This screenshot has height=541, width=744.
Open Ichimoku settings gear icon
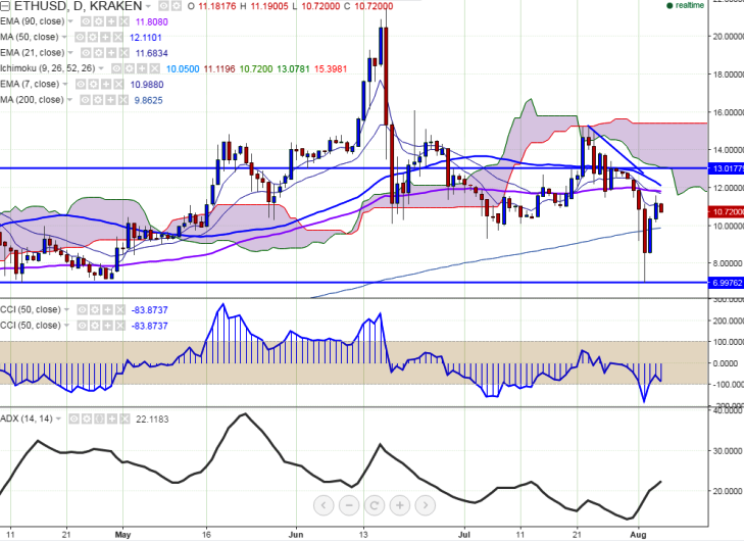[129, 69]
